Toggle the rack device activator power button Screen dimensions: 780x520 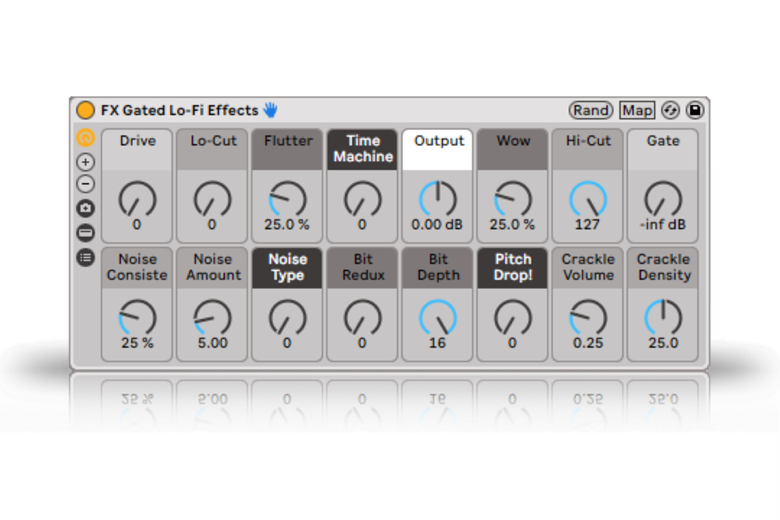point(86,110)
